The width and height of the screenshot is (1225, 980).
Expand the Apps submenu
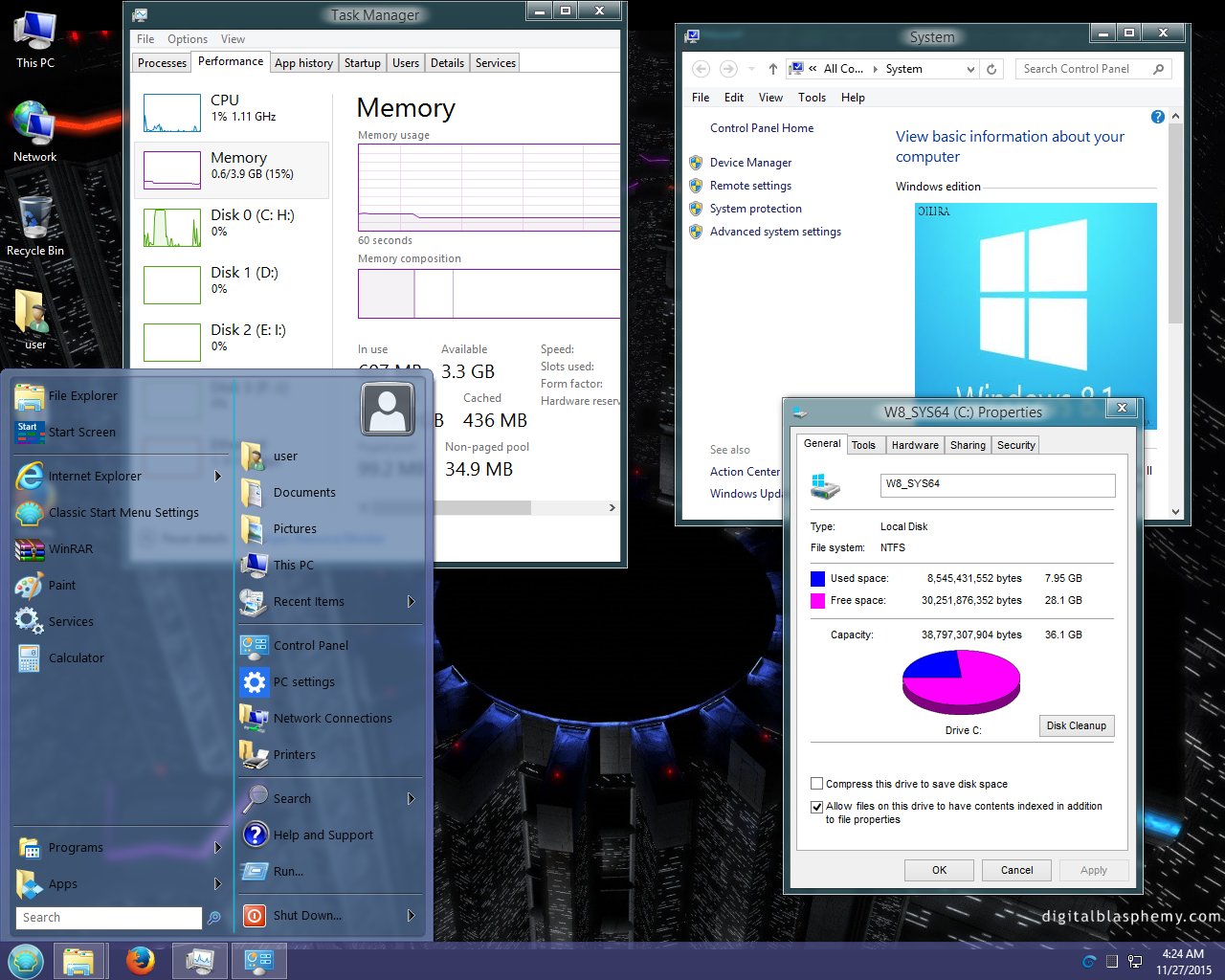[218, 883]
